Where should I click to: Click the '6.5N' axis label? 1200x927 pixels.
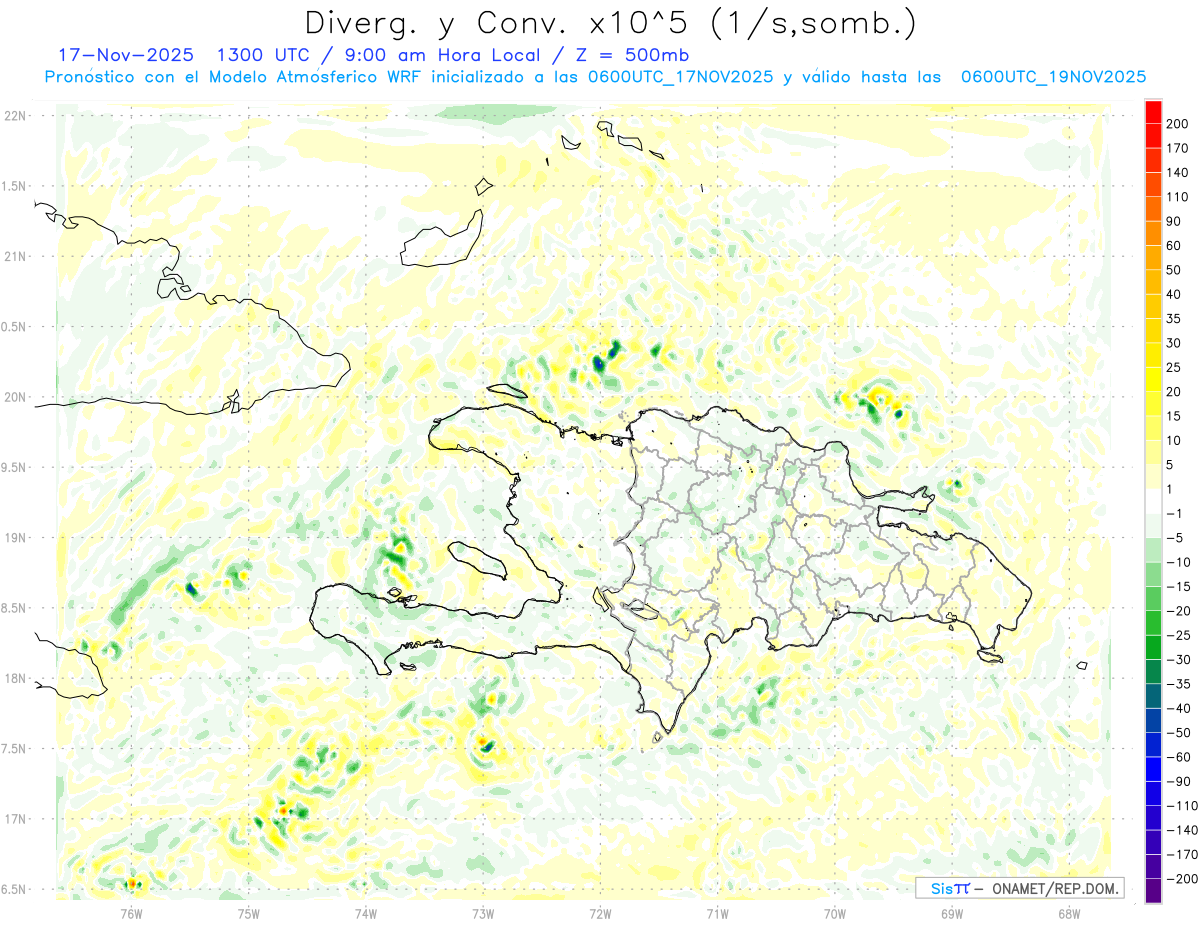click(x=15, y=889)
